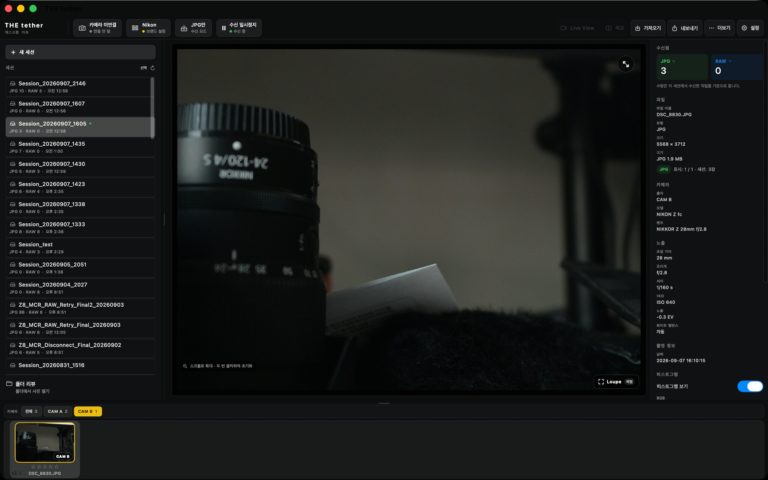Screen dimensions: 768x480
Task: Open the Nikon brand selector
Action: 148,27
